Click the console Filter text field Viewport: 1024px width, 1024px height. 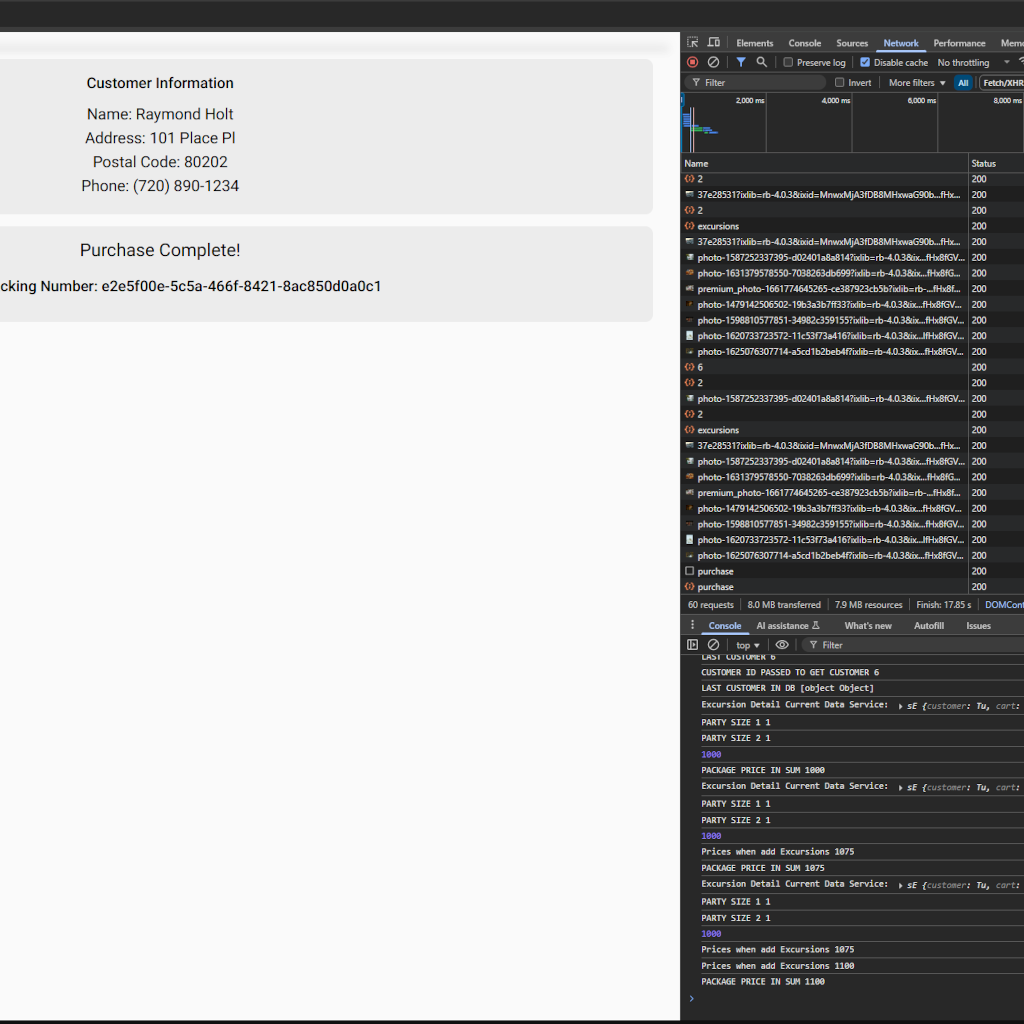(x=914, y=645)
